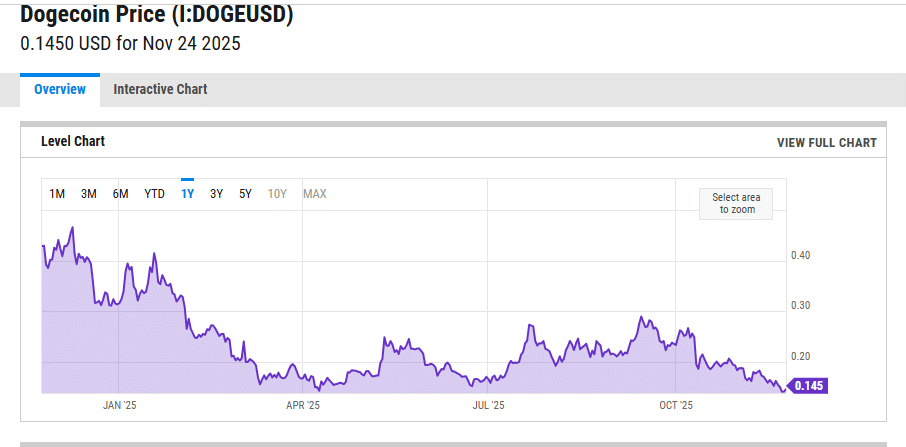This screenshot has width=906, height=447.
Task: Click the JAN '25 axis label
Action: [x=120, y=405]
